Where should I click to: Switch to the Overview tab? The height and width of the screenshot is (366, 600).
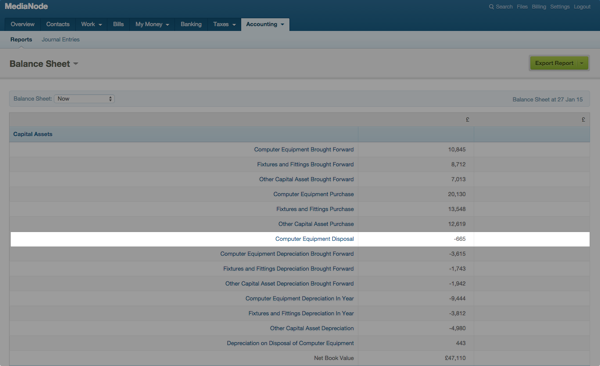point(23,24)
